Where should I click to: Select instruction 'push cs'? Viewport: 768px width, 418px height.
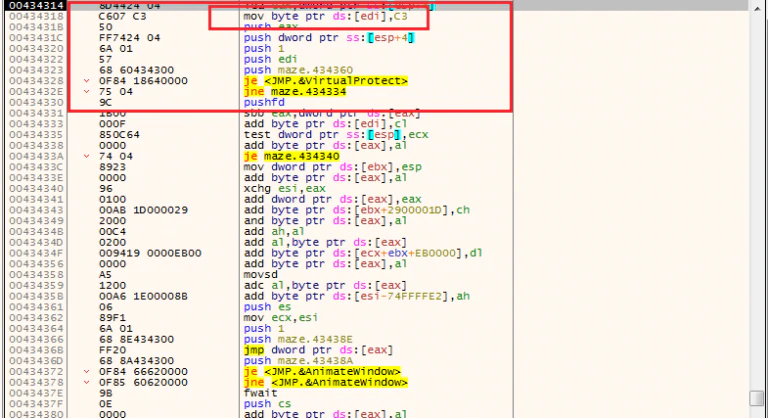pos(267,404)
